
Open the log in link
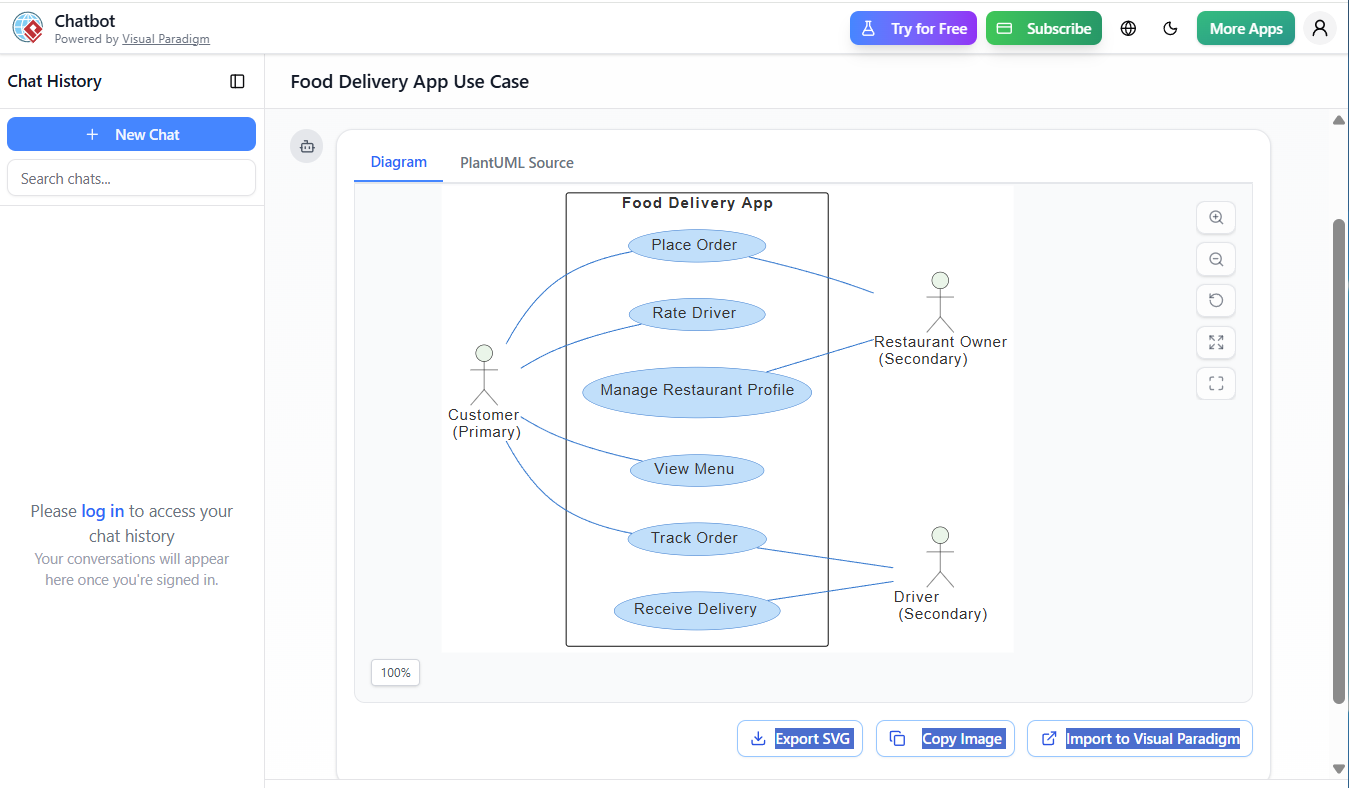102,510
